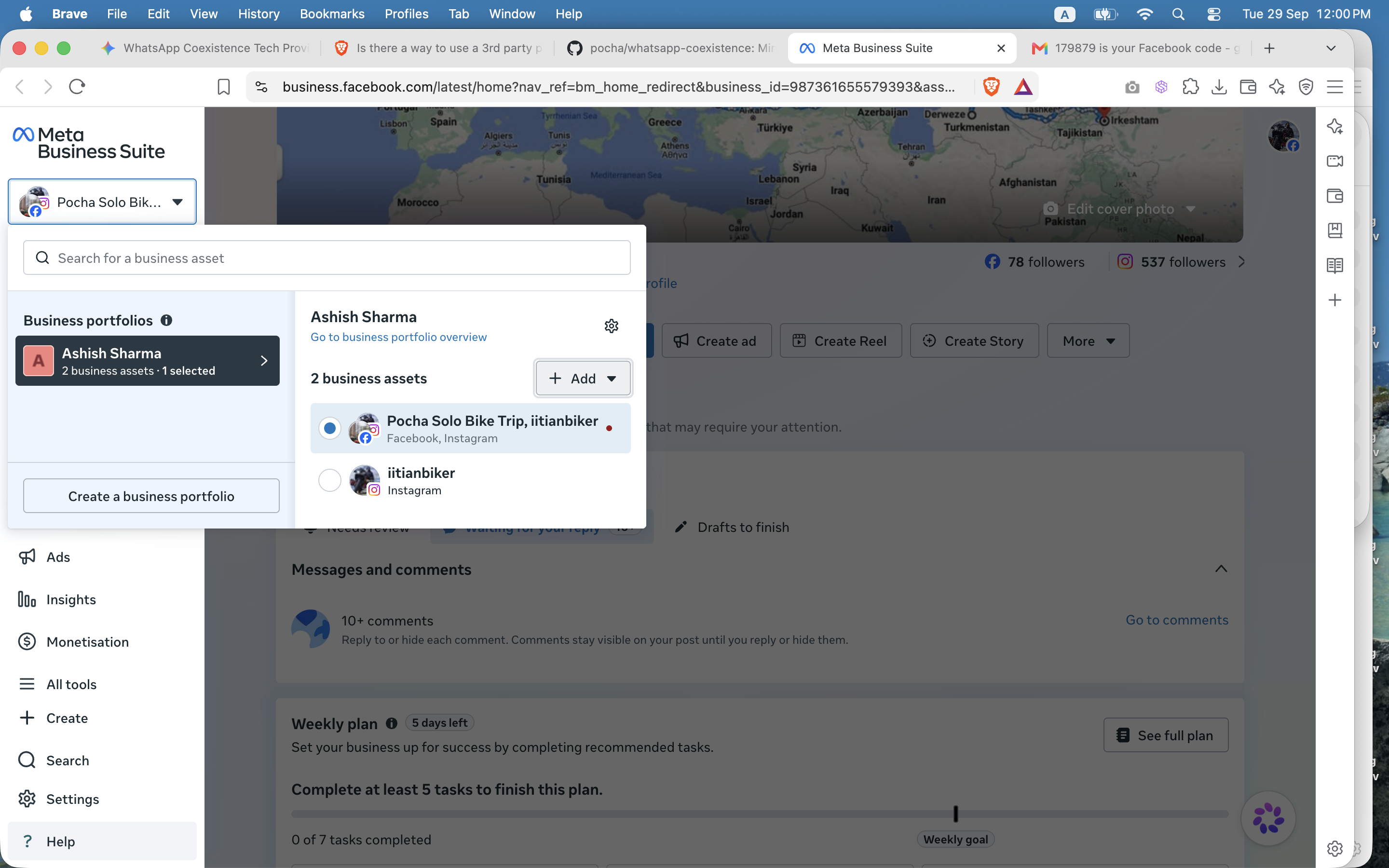
Task: Open bookmarks panel in the sidebar
Action: tap(1335, 231)
